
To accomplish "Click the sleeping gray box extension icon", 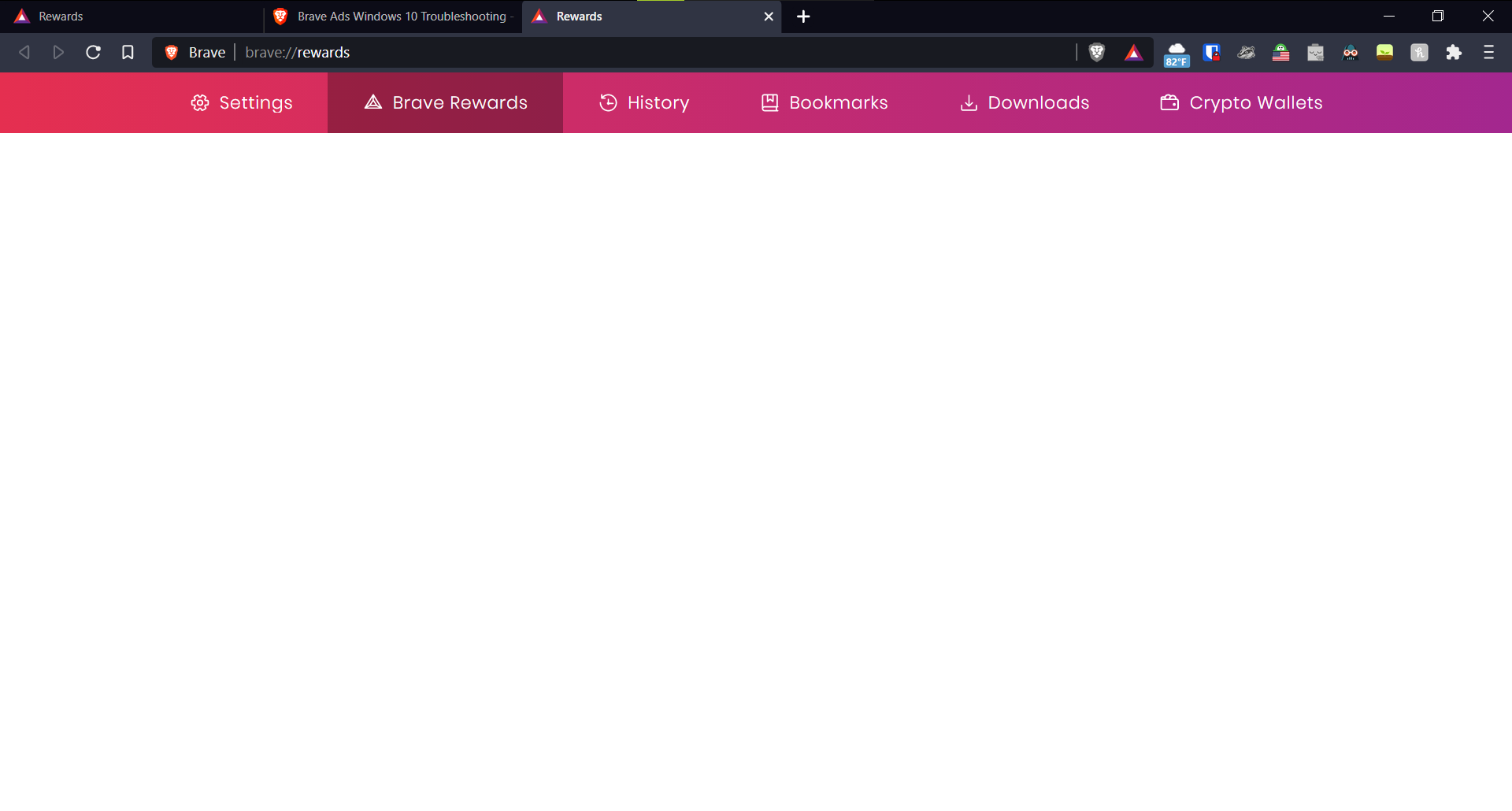I will click(x=1315, y=53).
